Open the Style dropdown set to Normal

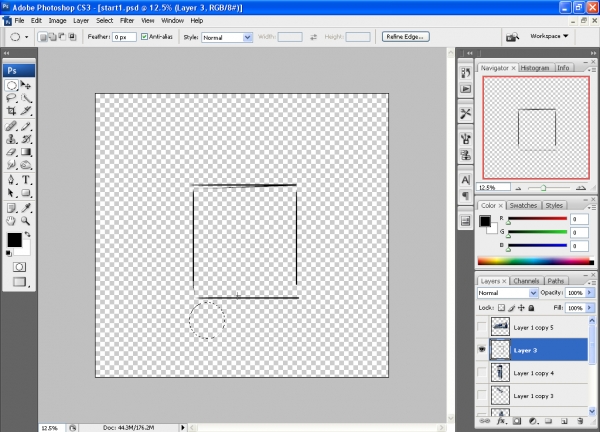[227, 37]
